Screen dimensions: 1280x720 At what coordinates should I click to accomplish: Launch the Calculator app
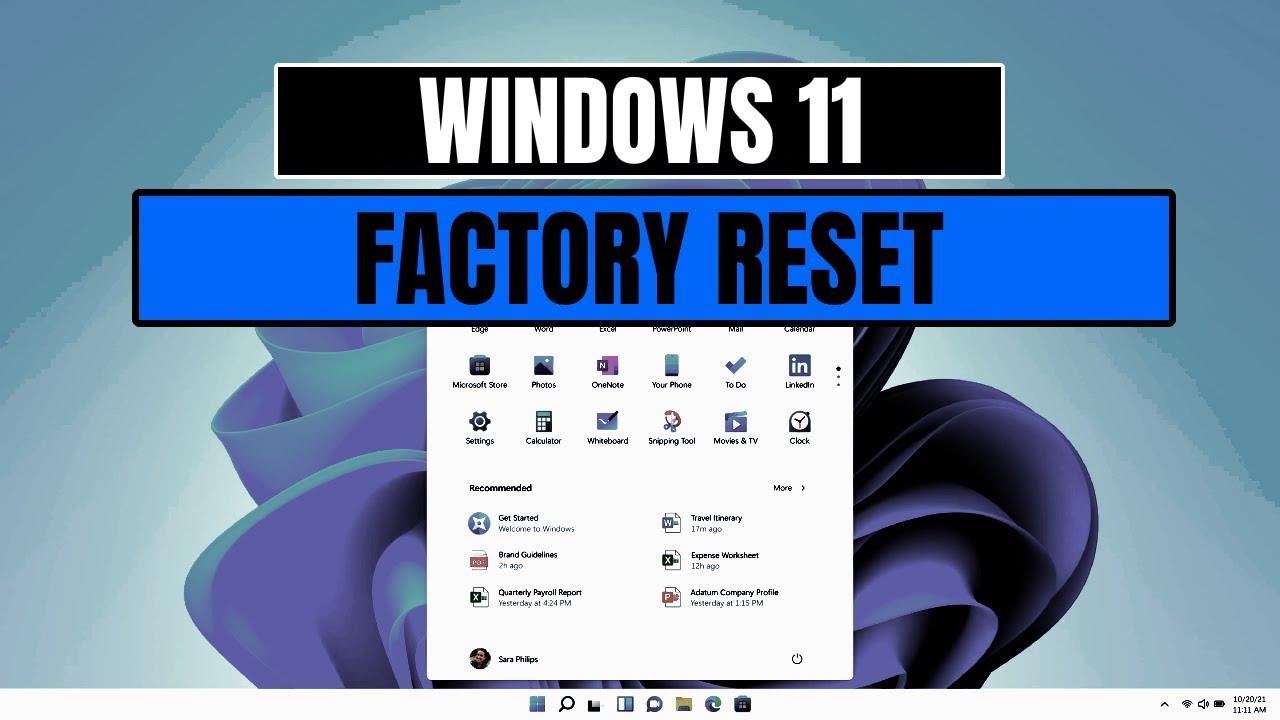click(543, 427)
